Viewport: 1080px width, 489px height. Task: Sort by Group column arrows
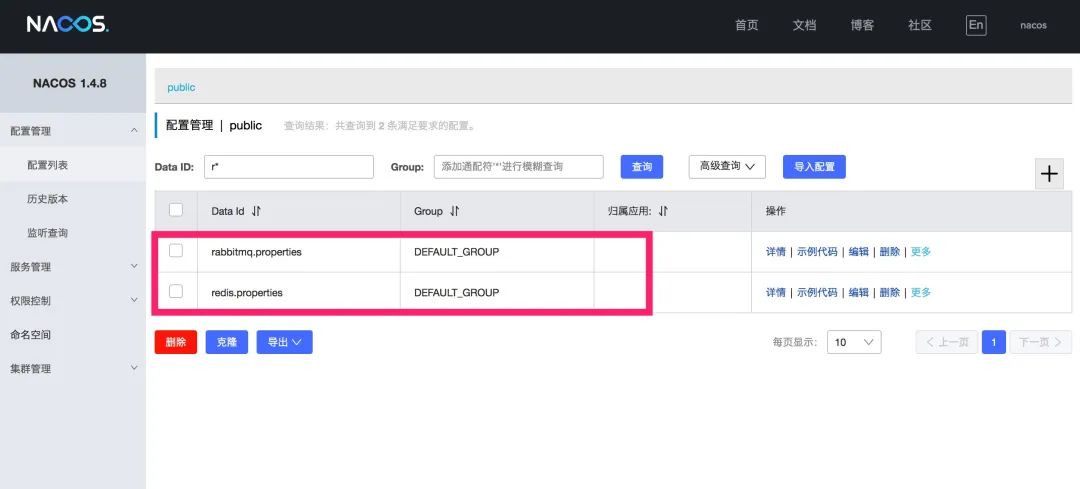[454, 211]
